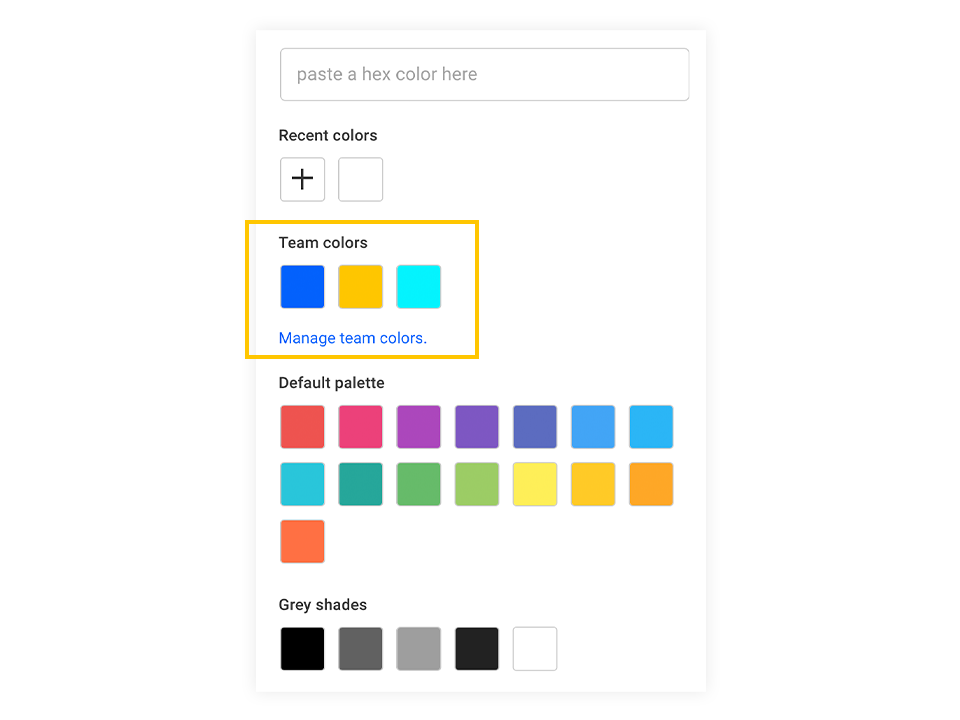Screen dimensions: 960x720
Task: Select the white swatch under Recent colors
Action: click(x=360, y=179)
